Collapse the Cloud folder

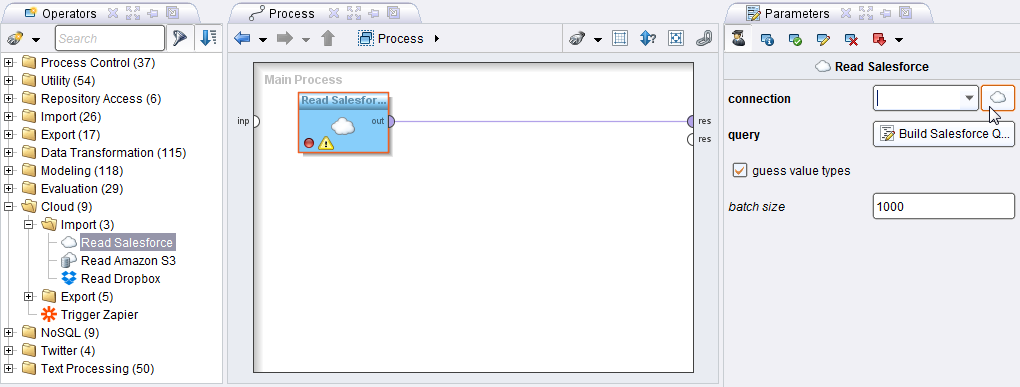pos(8,207)
